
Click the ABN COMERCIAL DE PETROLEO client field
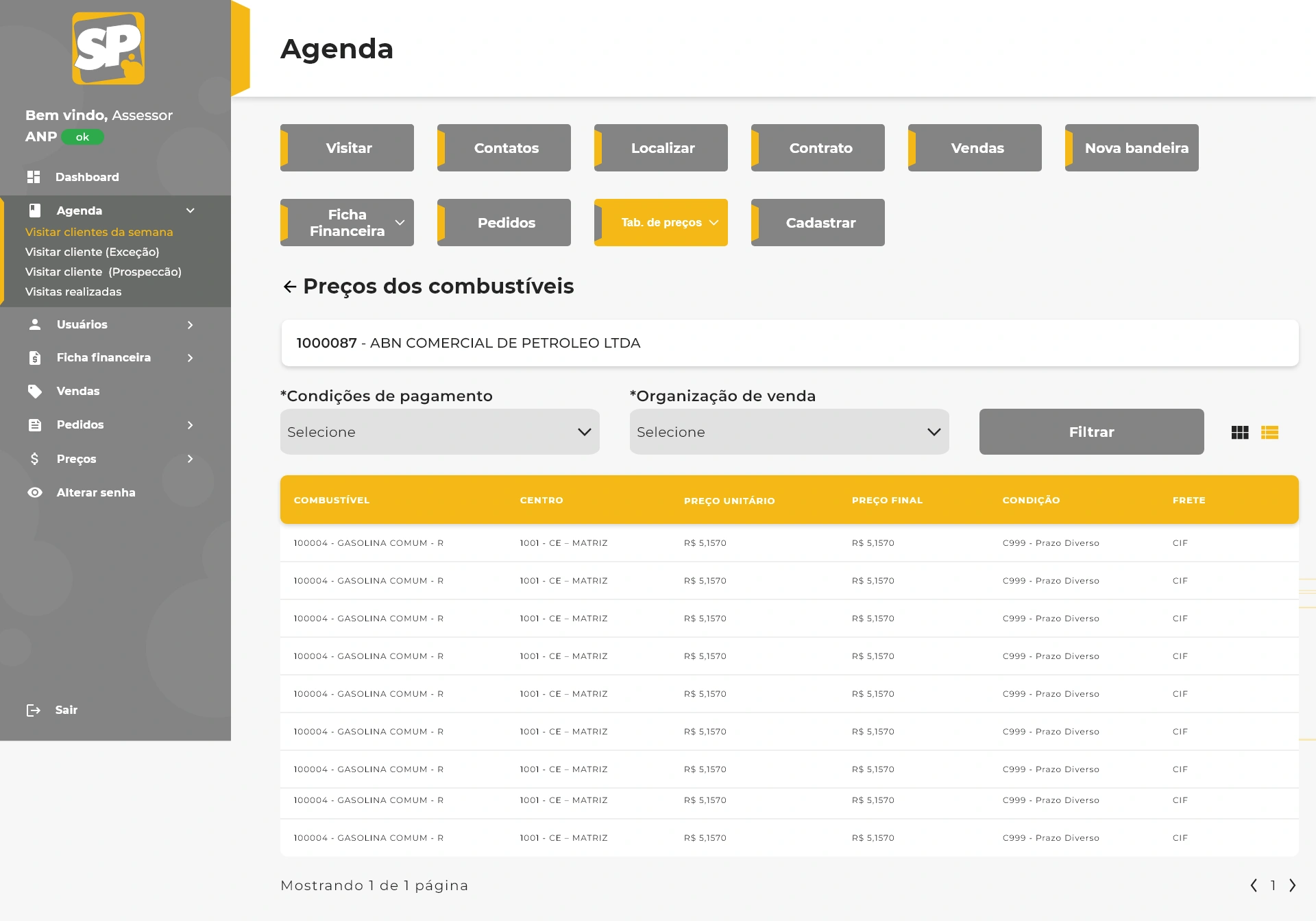click(790, 343)
